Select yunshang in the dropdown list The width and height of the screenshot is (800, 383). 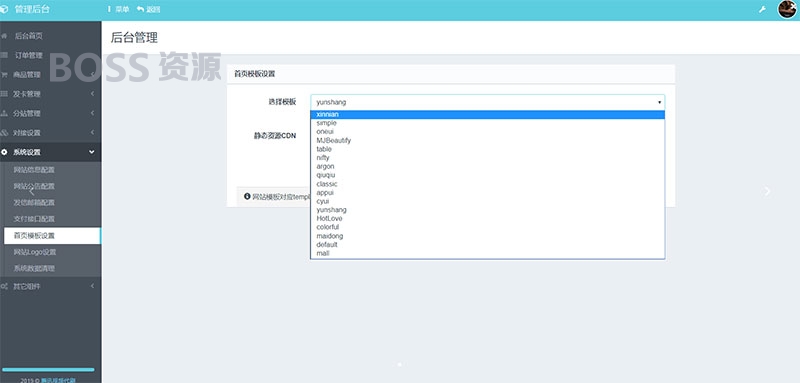(487, 210)
